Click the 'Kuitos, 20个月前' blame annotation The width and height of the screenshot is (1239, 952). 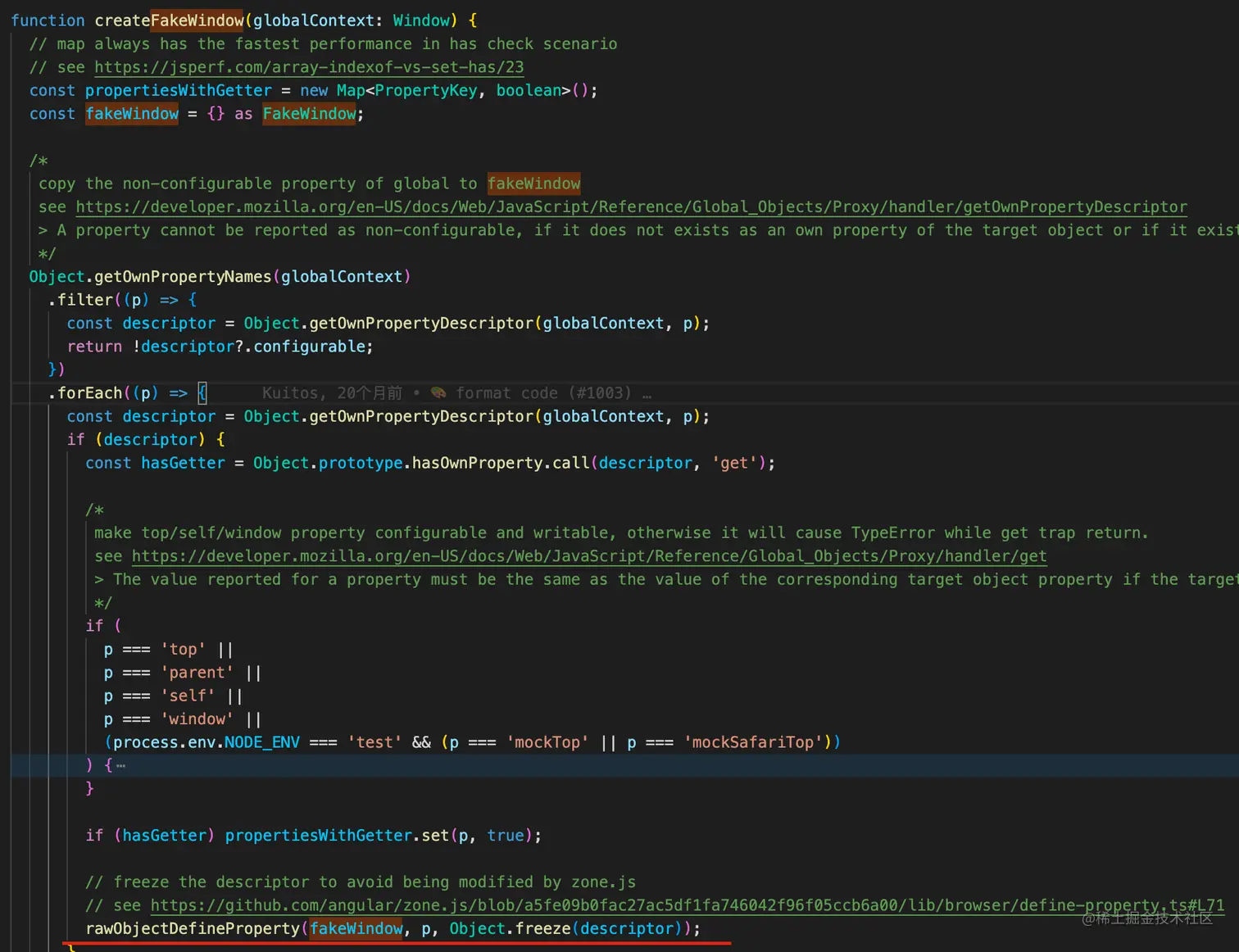click(332, 393)
